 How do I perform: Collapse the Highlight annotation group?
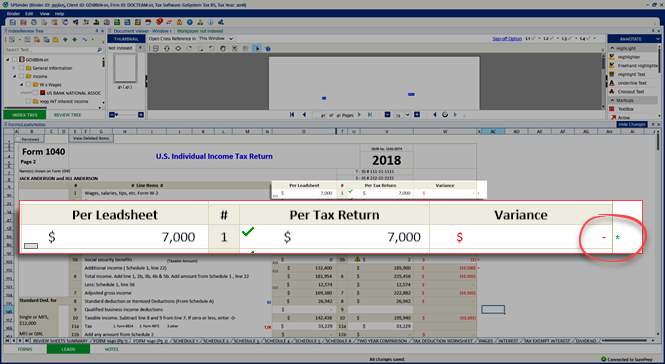(612, 48)
